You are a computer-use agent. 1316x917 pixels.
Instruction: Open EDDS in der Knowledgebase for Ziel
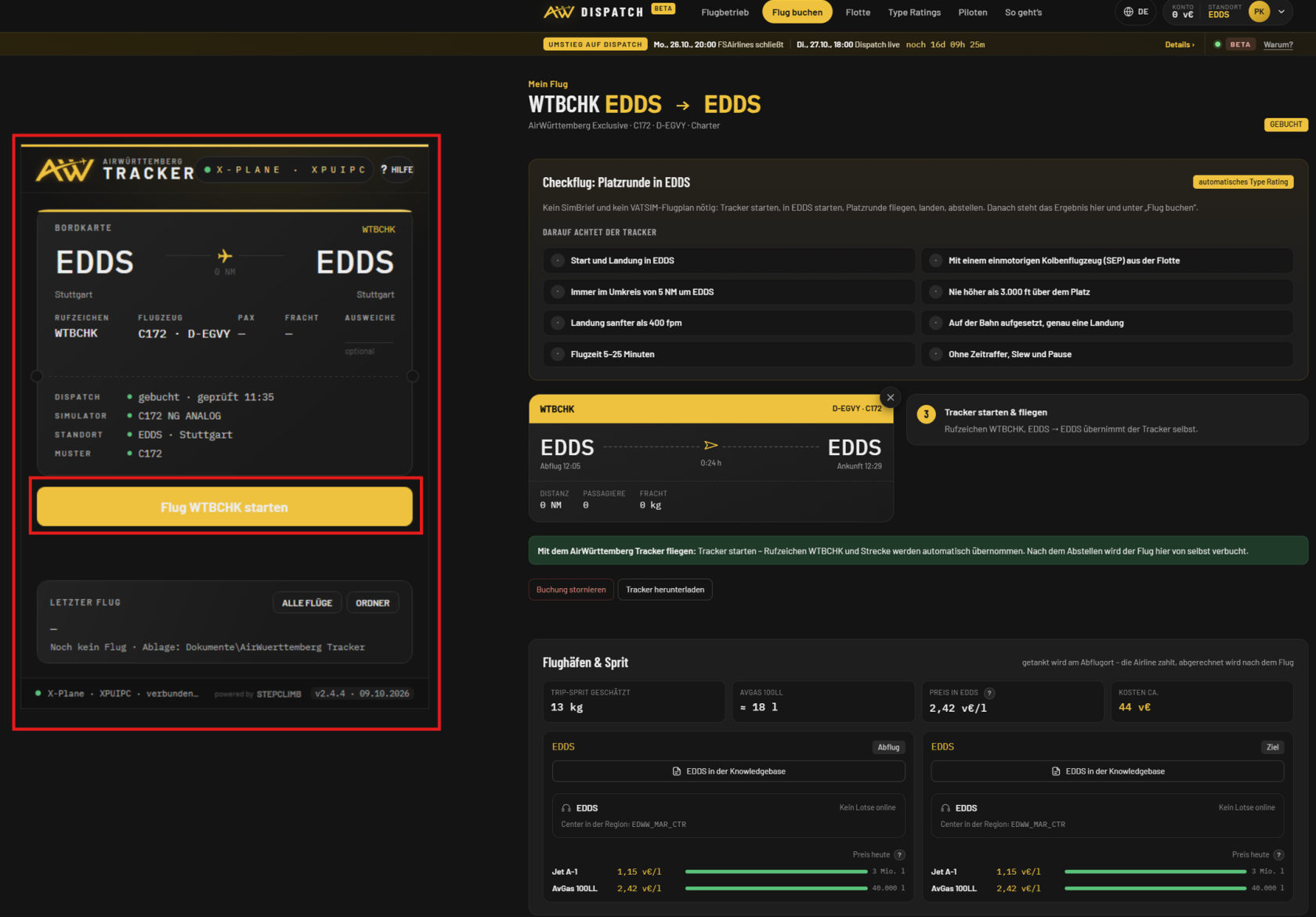(1108, 771)
